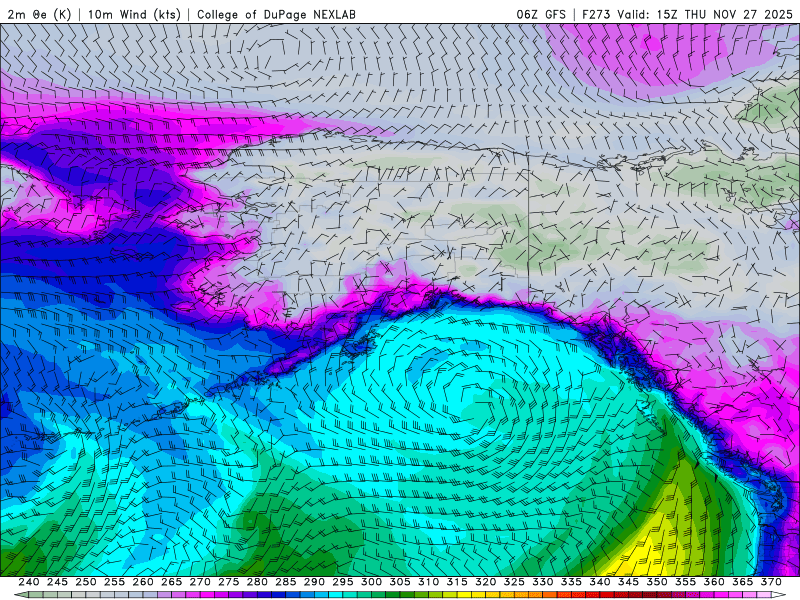Click the 295 color bar label
This screenshot has height=600, width=800.
point(343,582)
